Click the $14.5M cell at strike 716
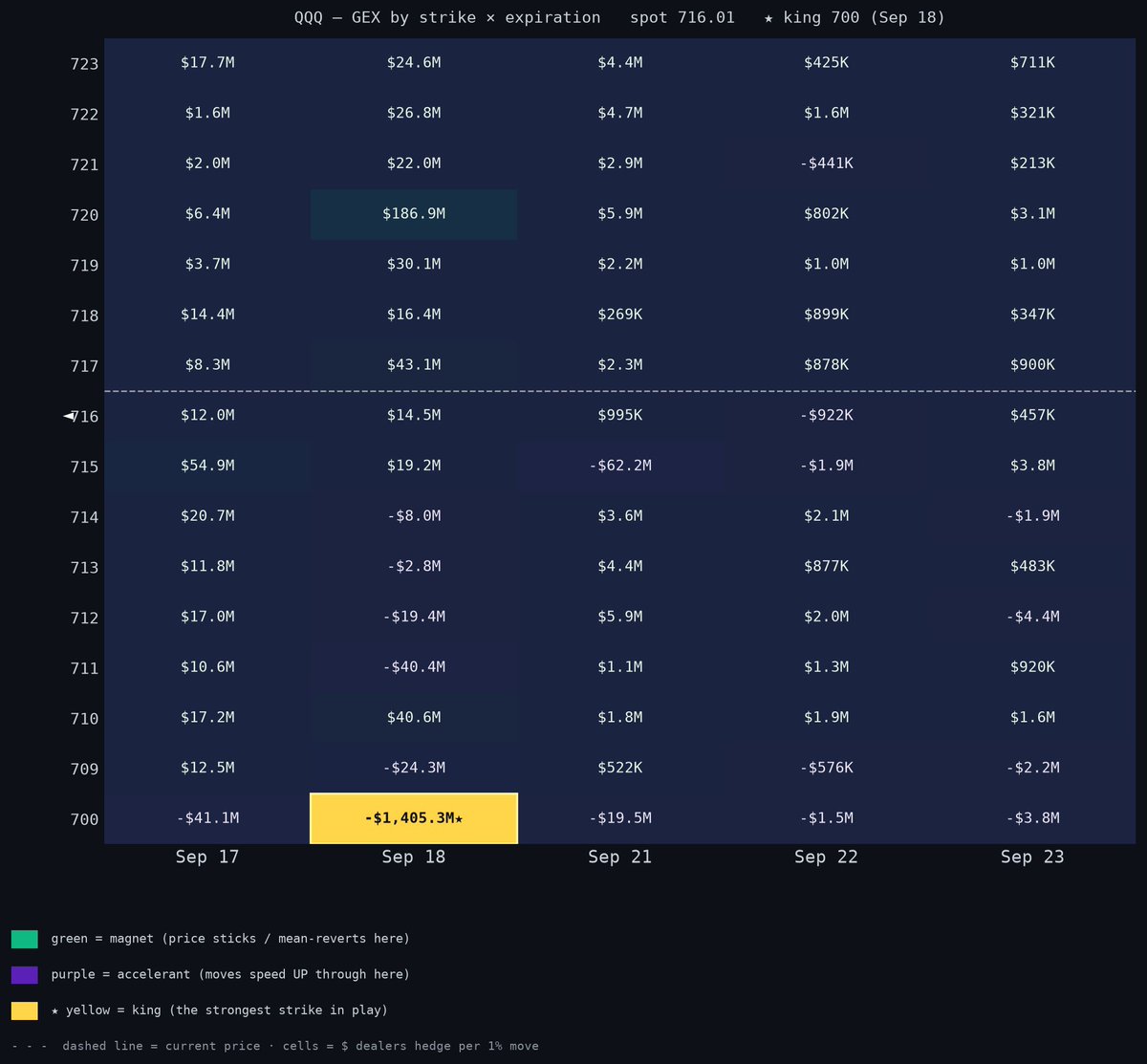 (414, 416)
